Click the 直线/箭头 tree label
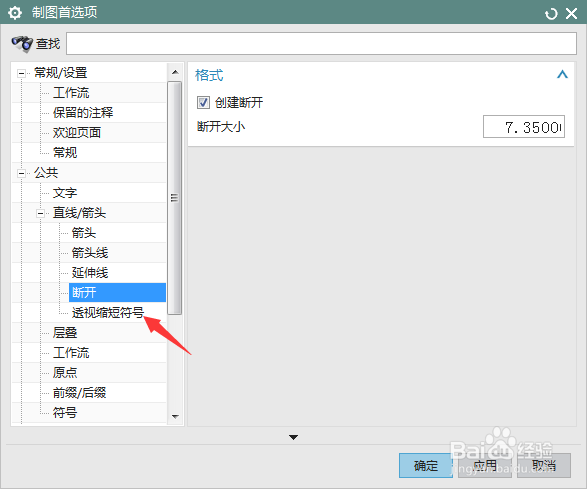Screen dimensions: 587x489 click(79, 213)
